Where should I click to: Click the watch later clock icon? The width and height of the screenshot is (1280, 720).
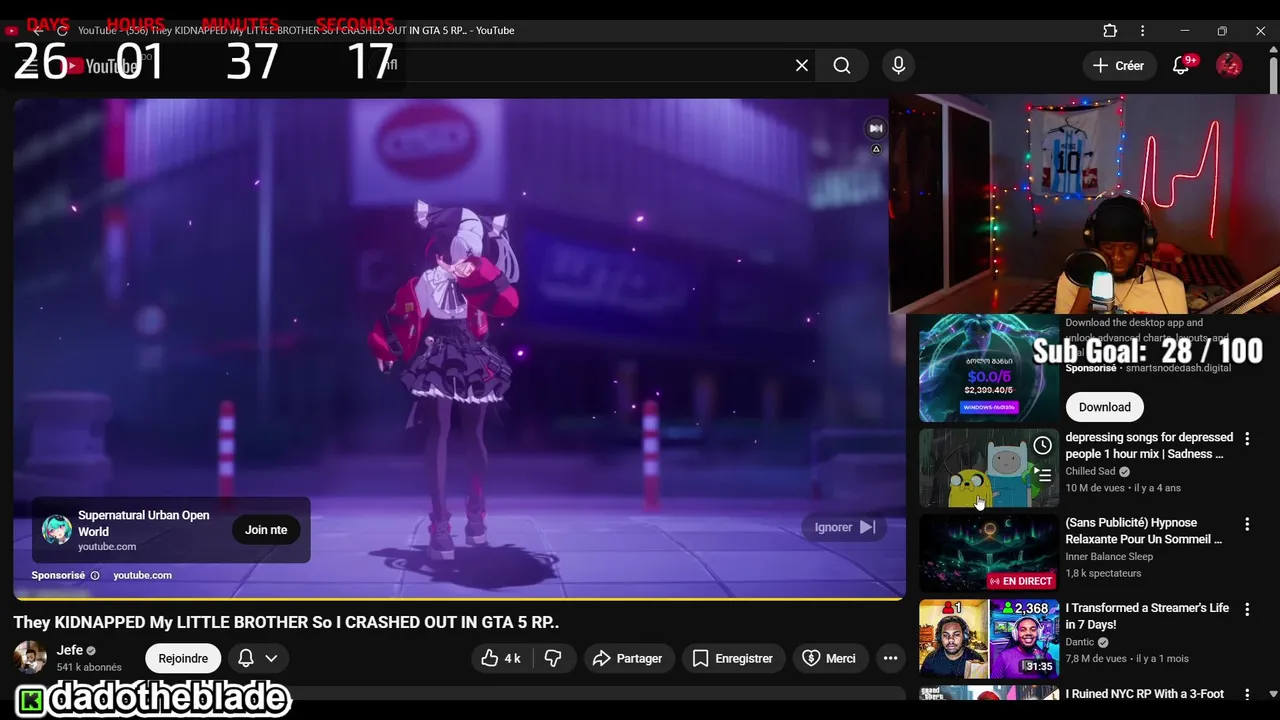[1042, 445]
